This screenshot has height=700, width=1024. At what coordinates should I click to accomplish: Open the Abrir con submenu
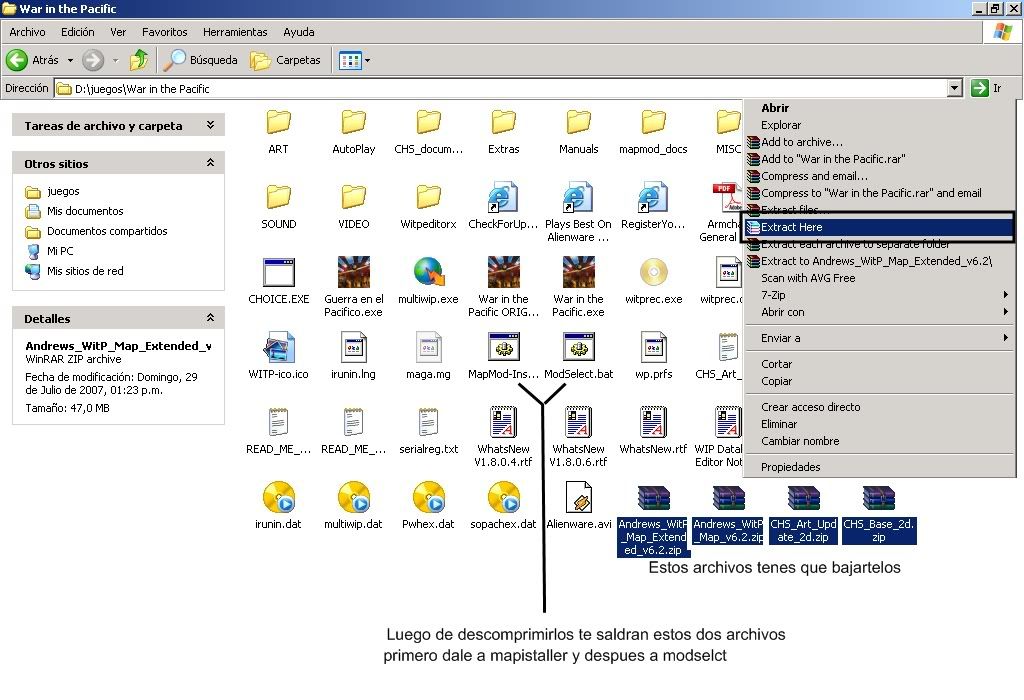point(880,312)
